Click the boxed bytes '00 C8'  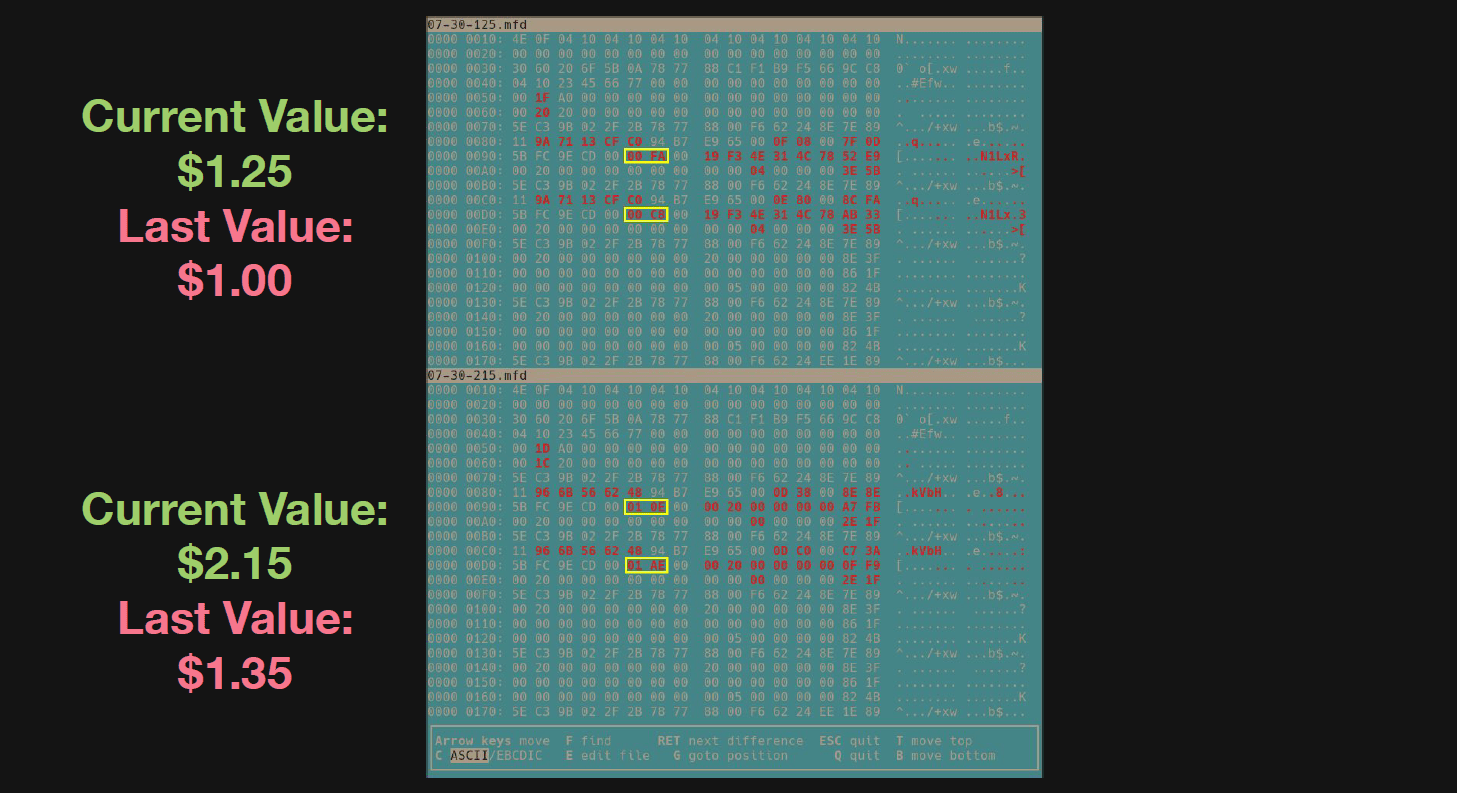(646, 214)
